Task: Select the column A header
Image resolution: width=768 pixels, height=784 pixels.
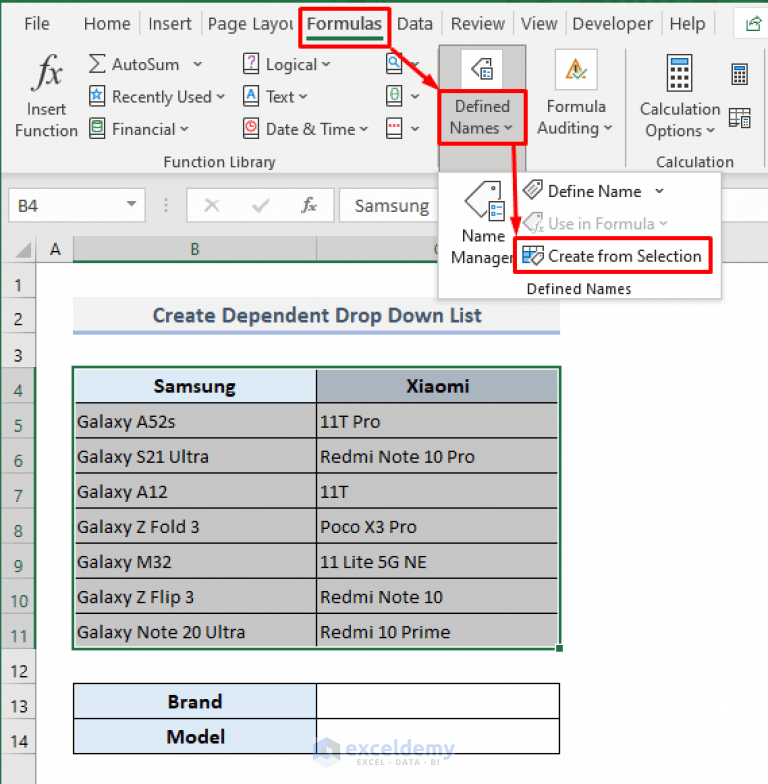Action: (x=55, y=249)
